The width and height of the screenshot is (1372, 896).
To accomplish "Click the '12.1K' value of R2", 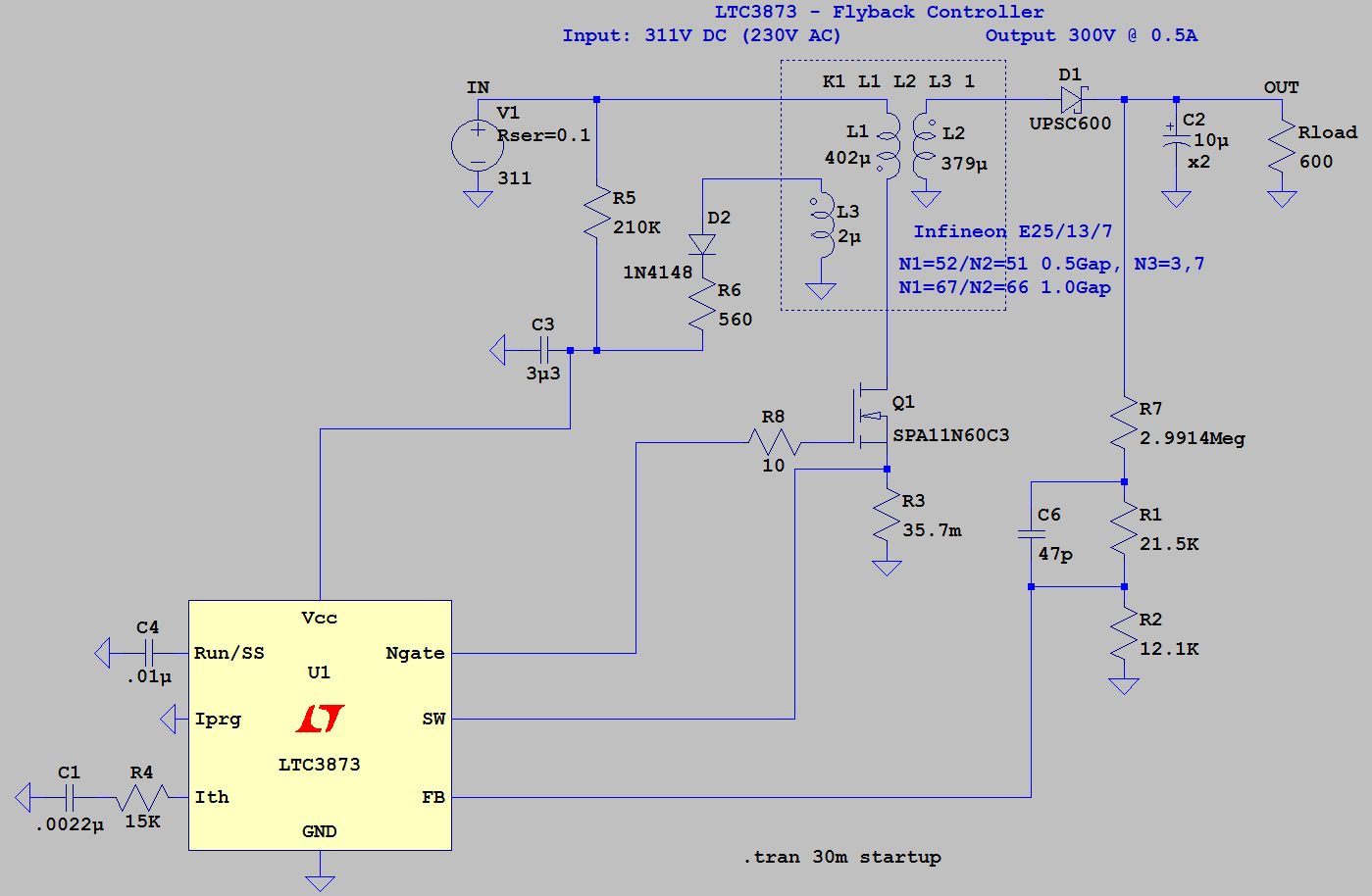I will coord(1169,649).
